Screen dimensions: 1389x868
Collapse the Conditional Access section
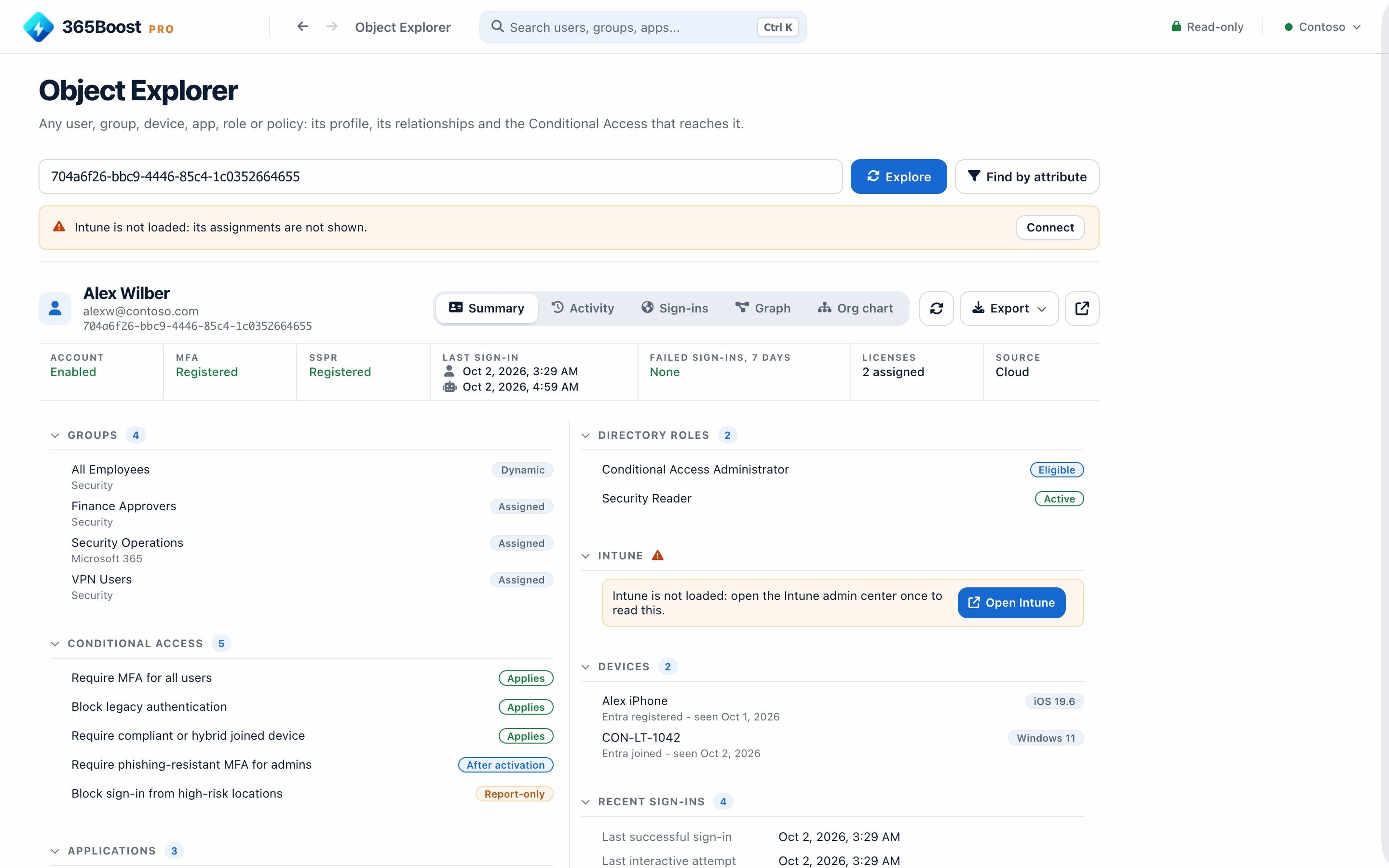(x=55, y=644)
